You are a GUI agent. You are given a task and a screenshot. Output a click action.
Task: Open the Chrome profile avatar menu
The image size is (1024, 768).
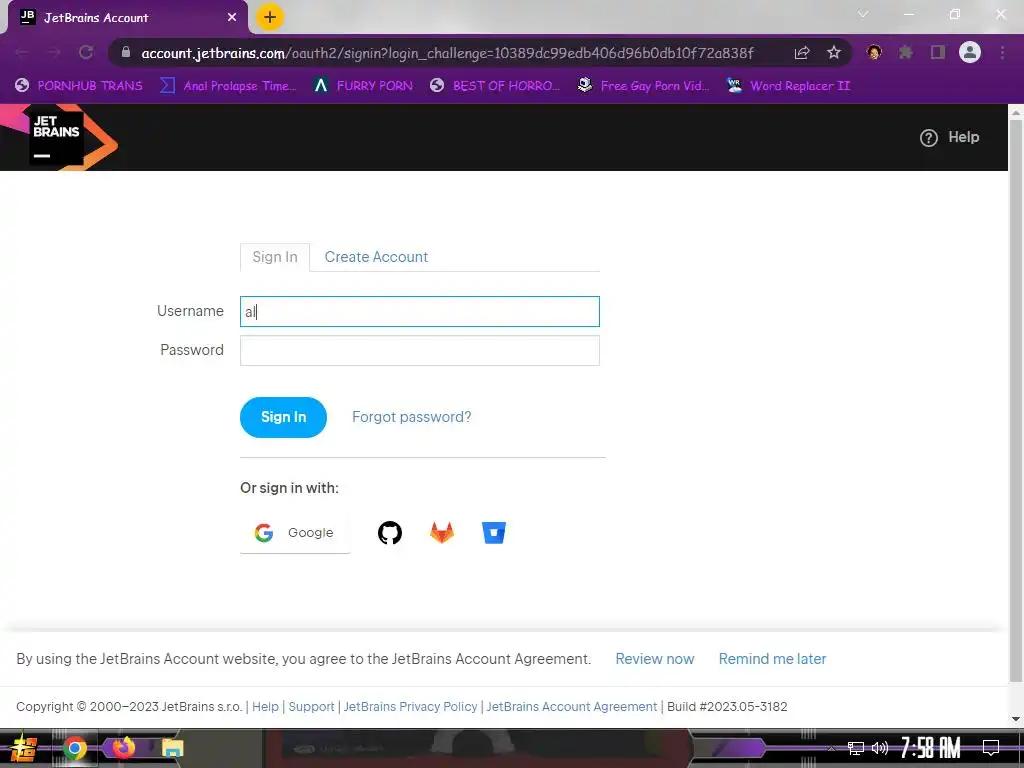pyautogui.click(x=970, y=52)
